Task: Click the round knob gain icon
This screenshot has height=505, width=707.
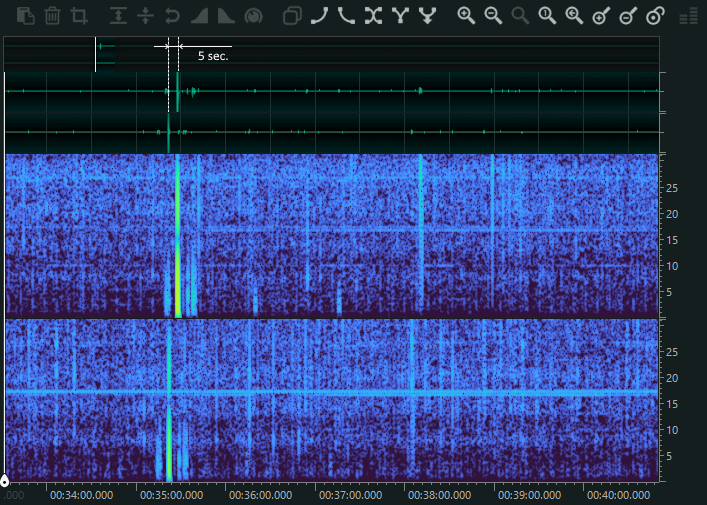Action: [252, 16]
